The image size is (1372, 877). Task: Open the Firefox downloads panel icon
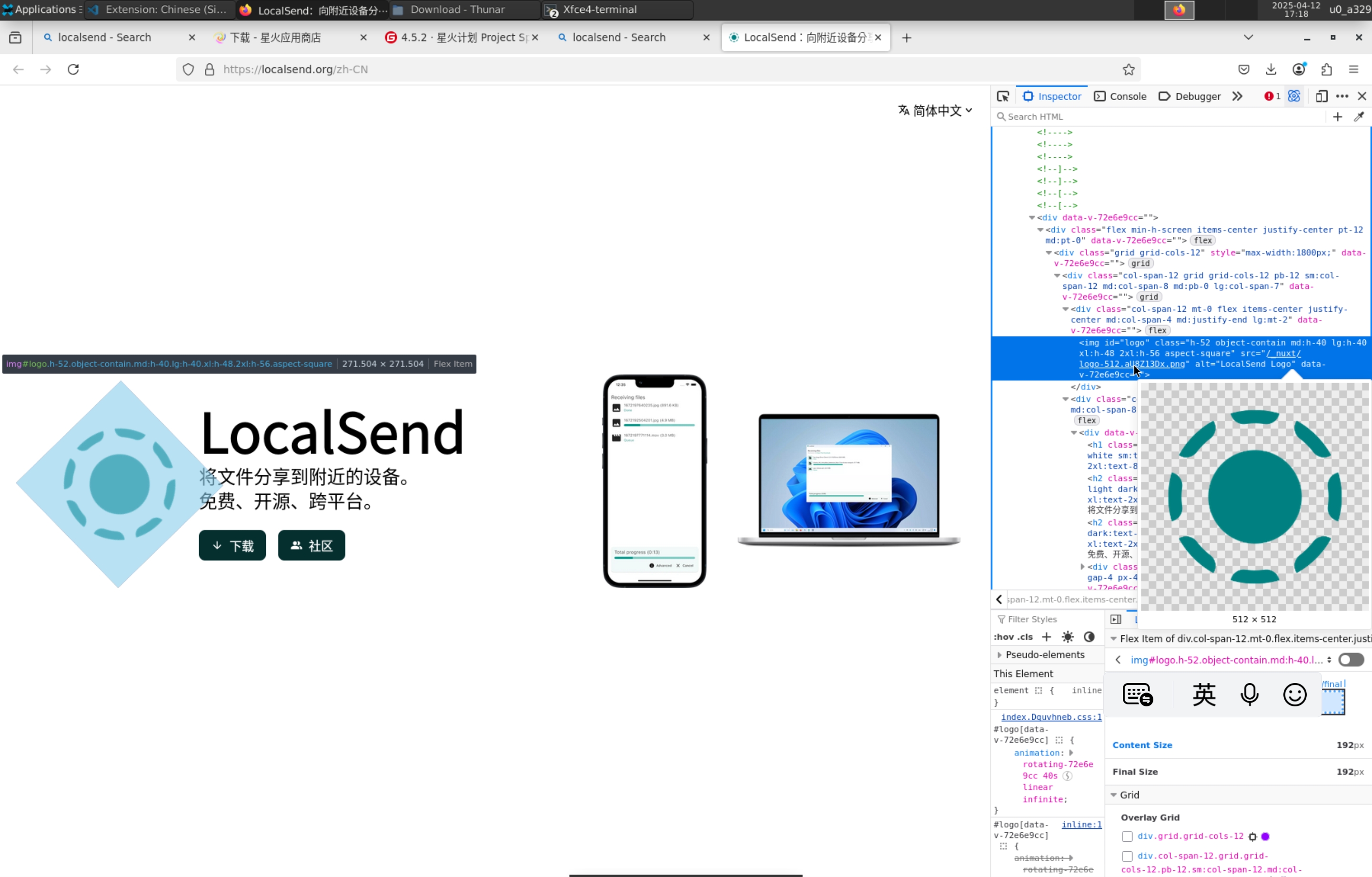pos(1271,70)
